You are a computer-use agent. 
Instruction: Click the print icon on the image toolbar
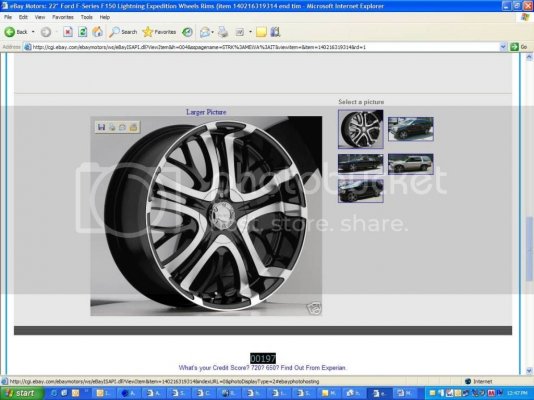point(112,127)
